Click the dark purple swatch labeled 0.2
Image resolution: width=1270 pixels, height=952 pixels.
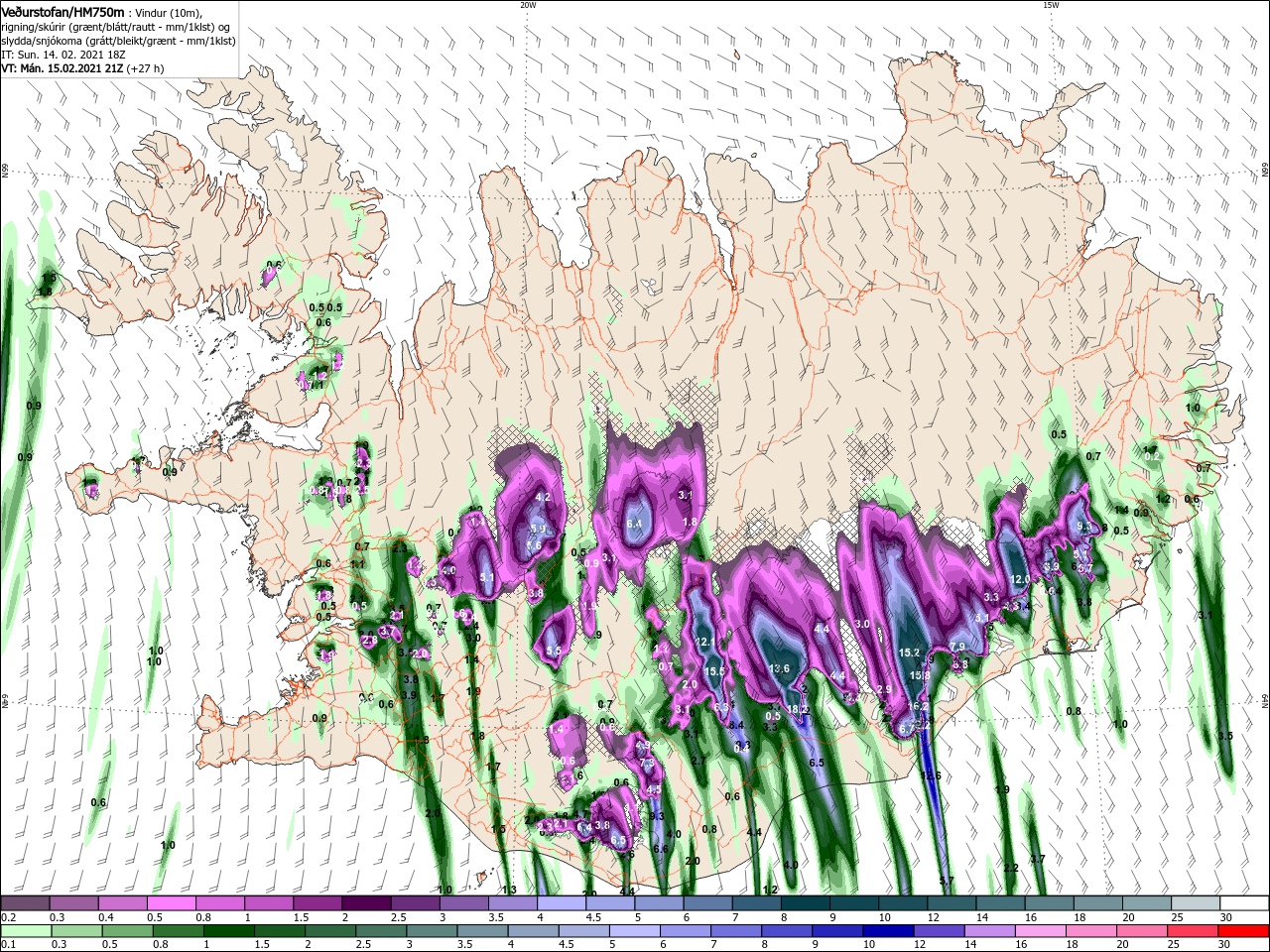coord(25,903)
